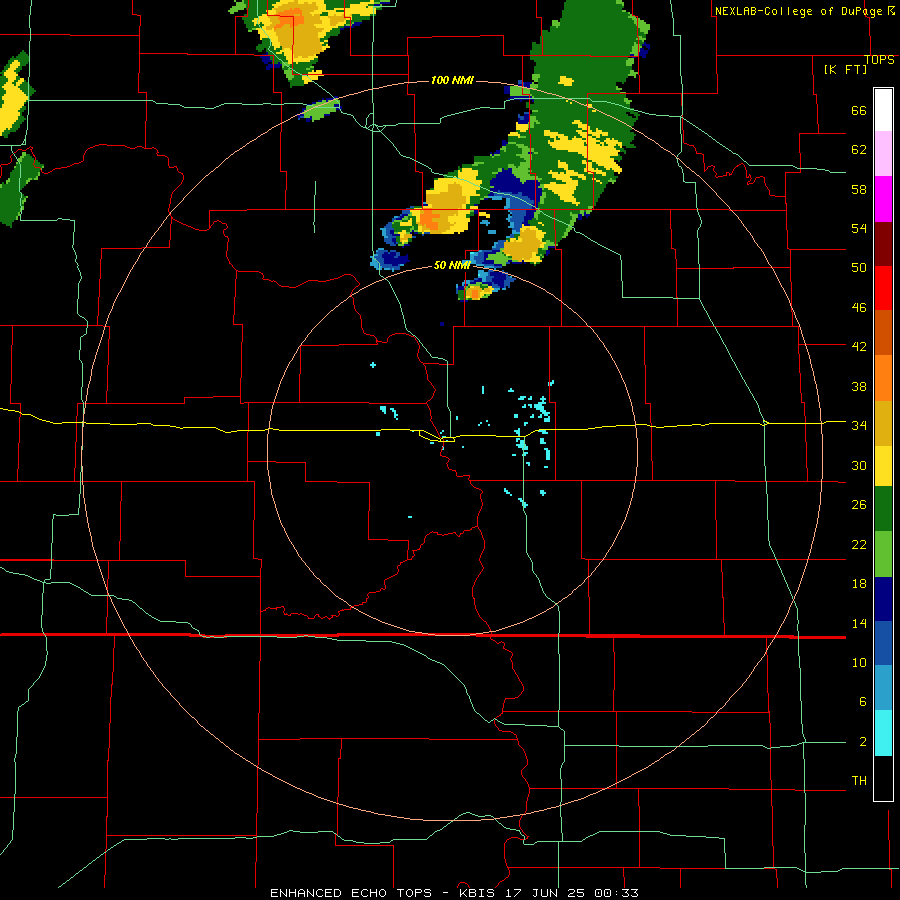Click the legend value '22'
This screenshot has height=900, width=900.
[x=859, y=544]
